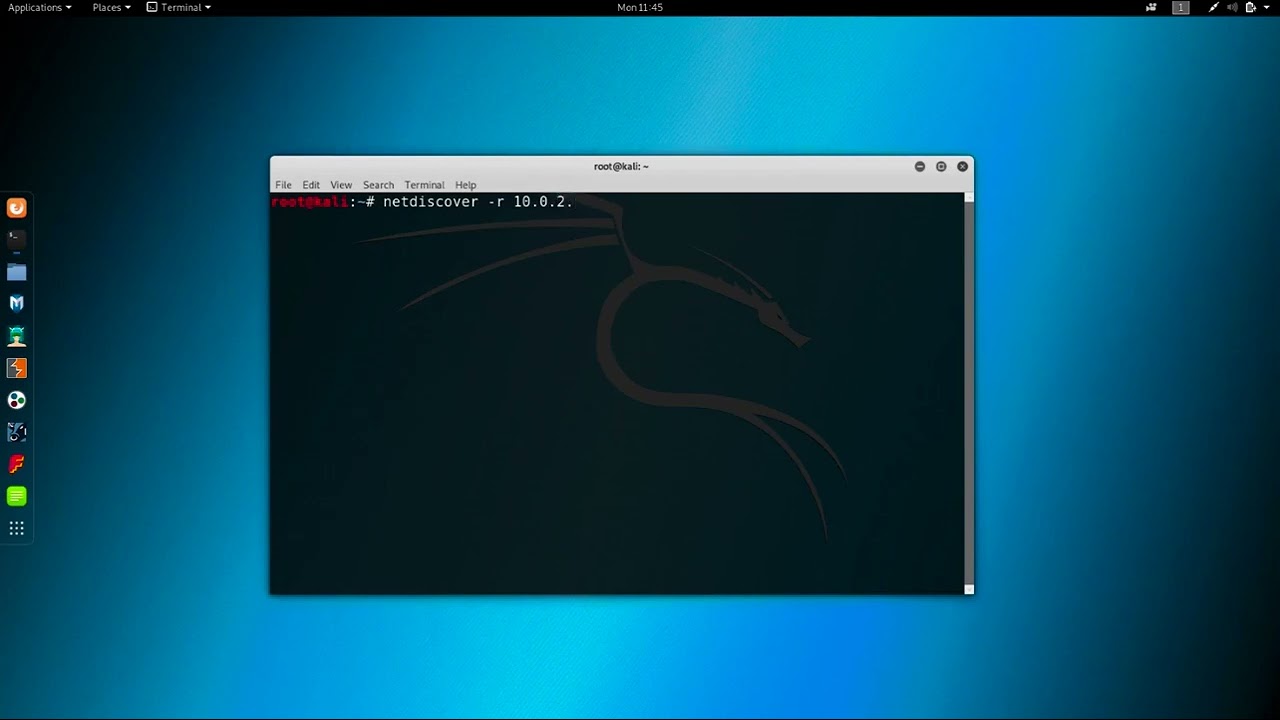Open the Mon 11:45 clock calendar

pos(640,7)
